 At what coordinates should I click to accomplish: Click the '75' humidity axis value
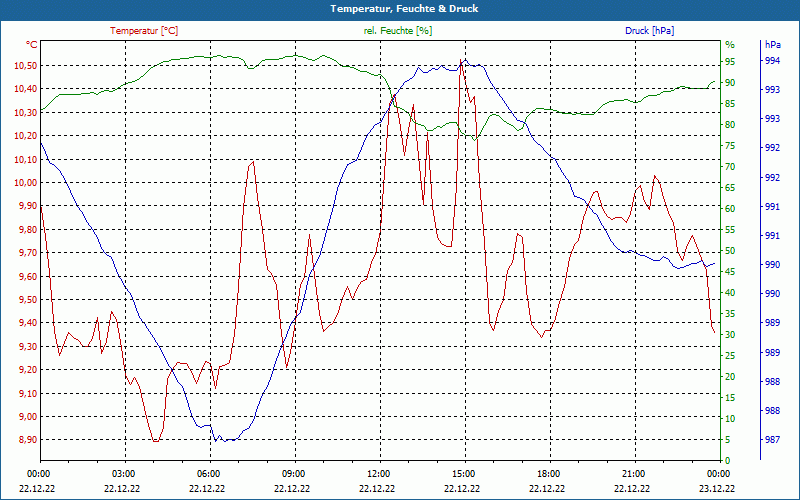tap(730, 146)
